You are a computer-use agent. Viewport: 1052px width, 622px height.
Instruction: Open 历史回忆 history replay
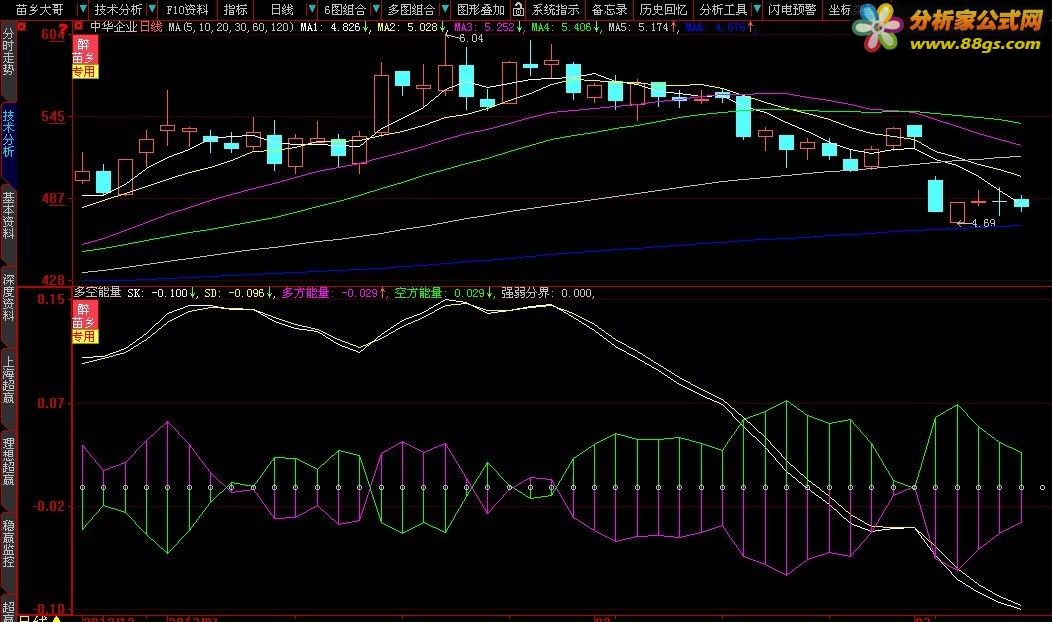pyautogui.click(x=663, y=9)
